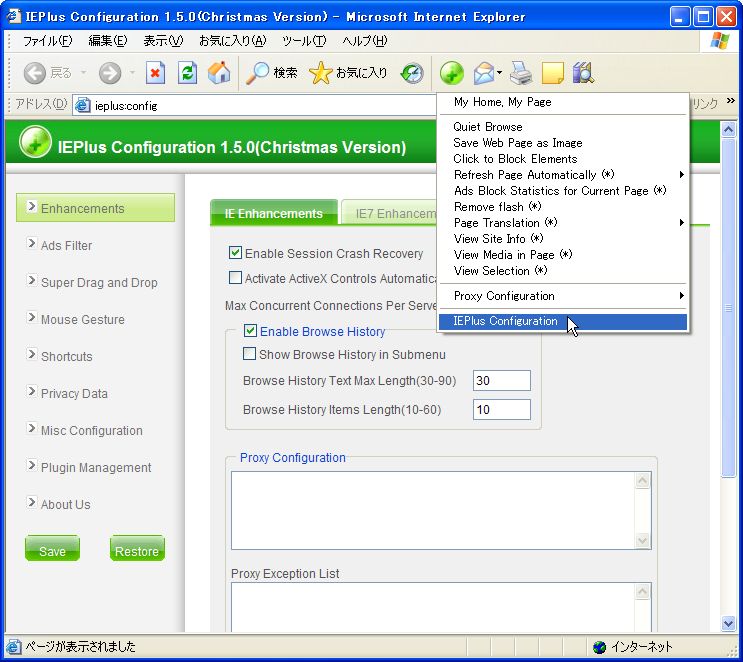Image resolution: width=743 pixels, height=662 pixels.
Task: Open Privacy Data settings
Action: (x=74, y=393)
